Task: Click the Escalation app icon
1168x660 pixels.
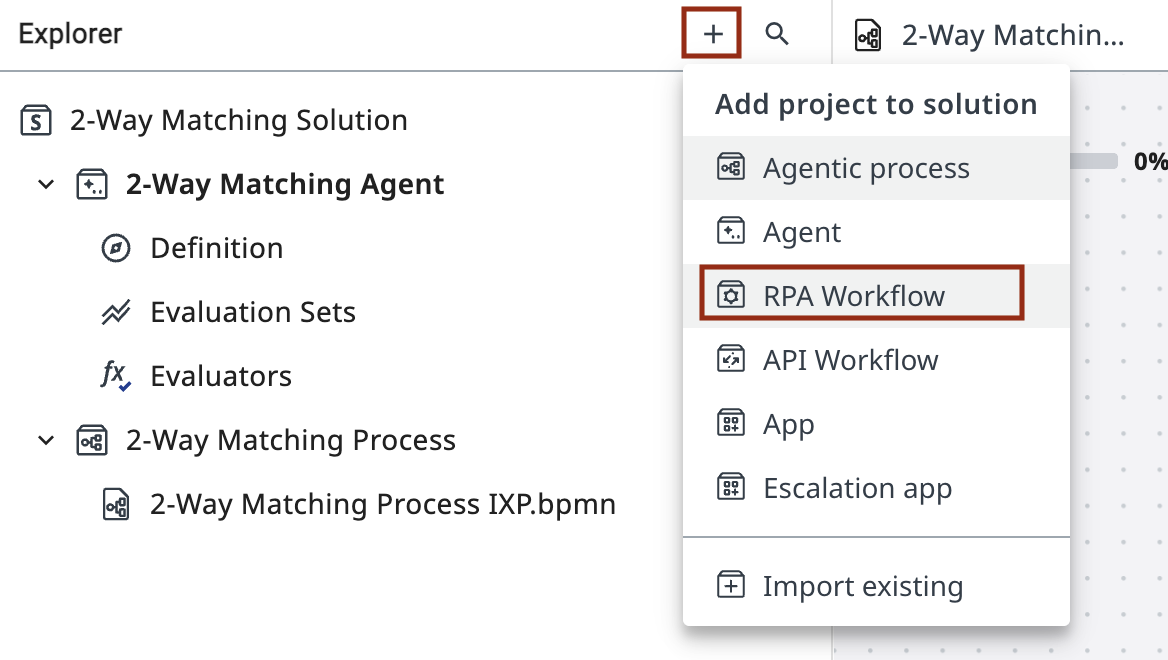Action: (731, 488)
